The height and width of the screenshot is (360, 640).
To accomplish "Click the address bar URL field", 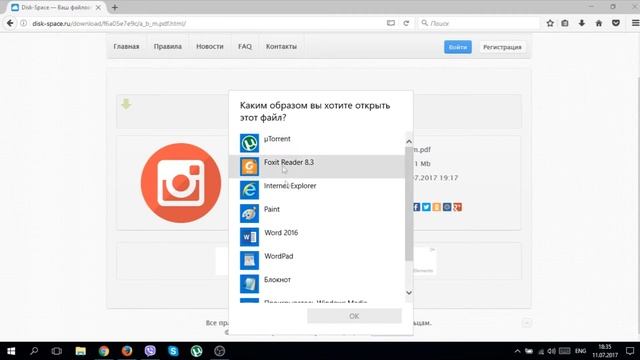I will pos(204,23).
